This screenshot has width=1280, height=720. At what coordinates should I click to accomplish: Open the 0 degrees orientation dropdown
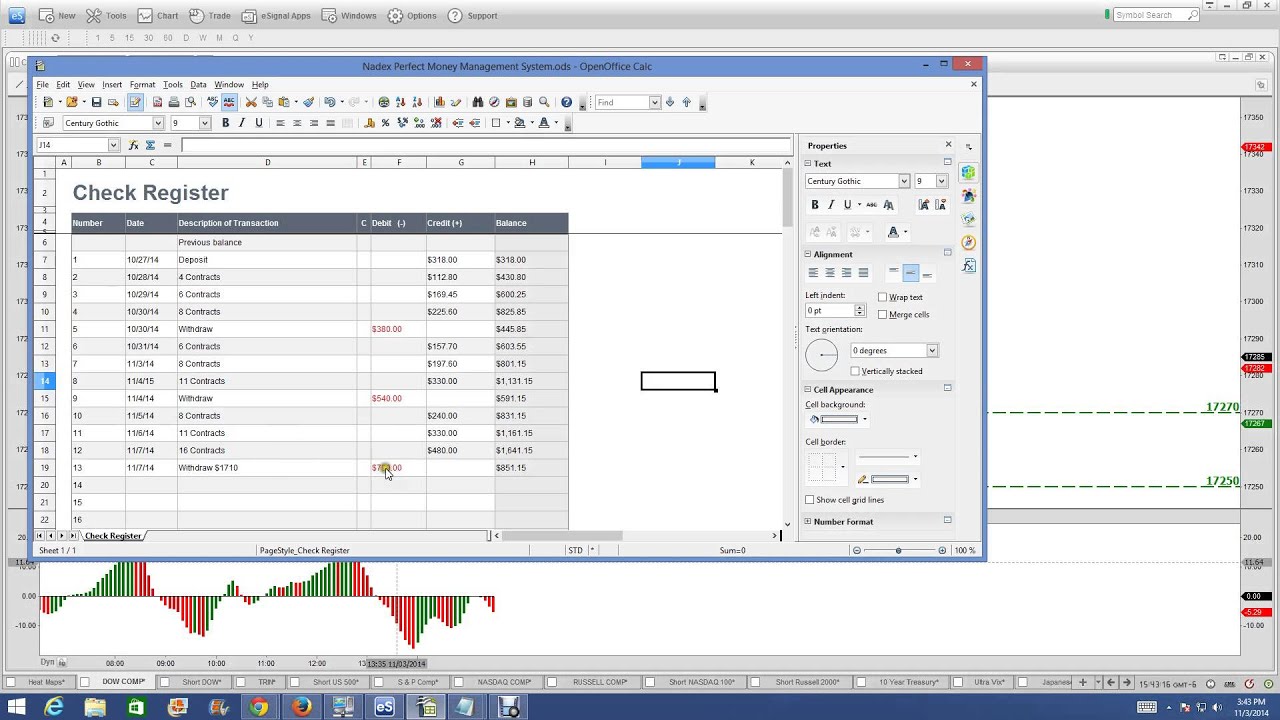pos(932,351)
